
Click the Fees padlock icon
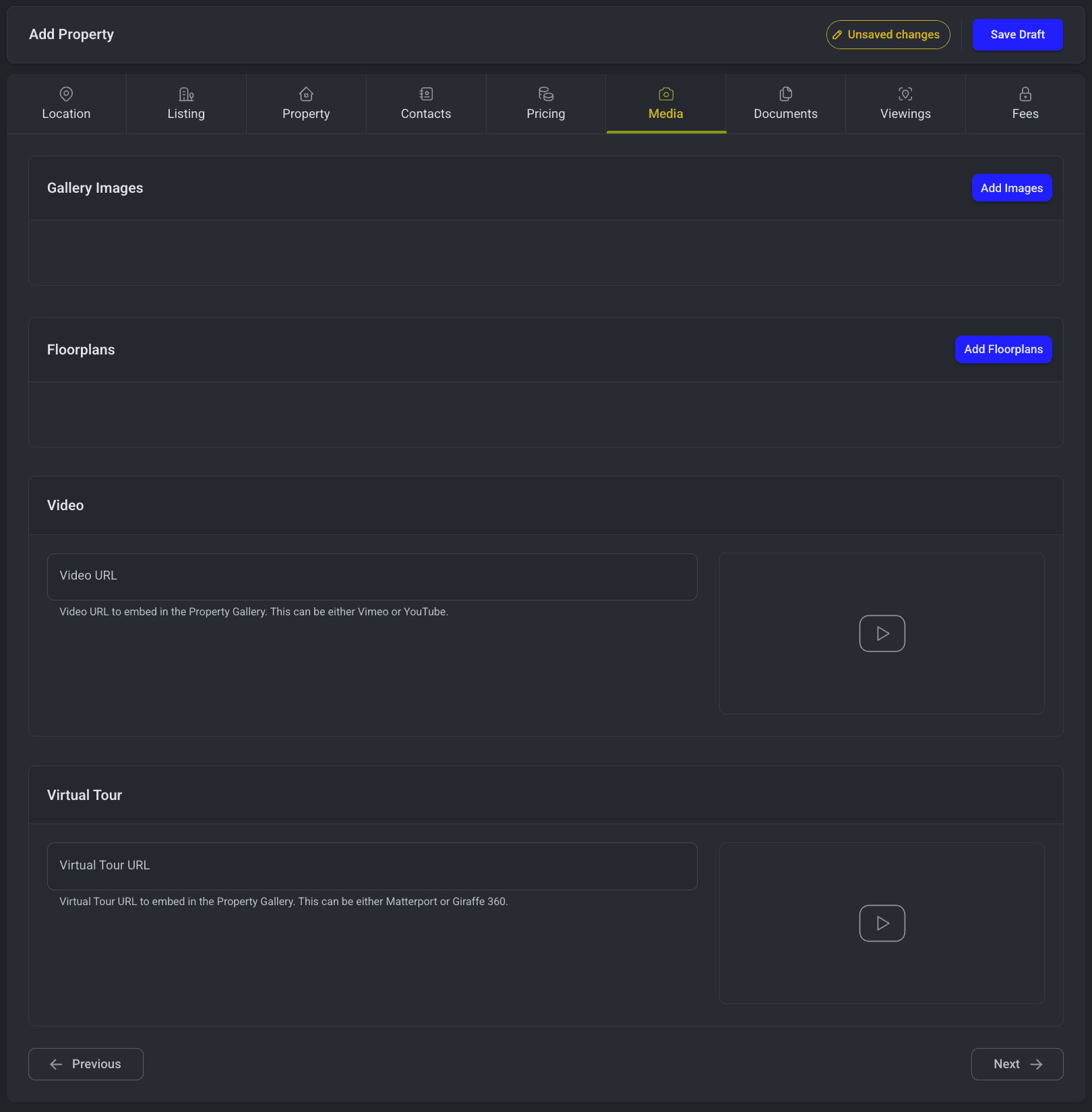[1025, 94]
